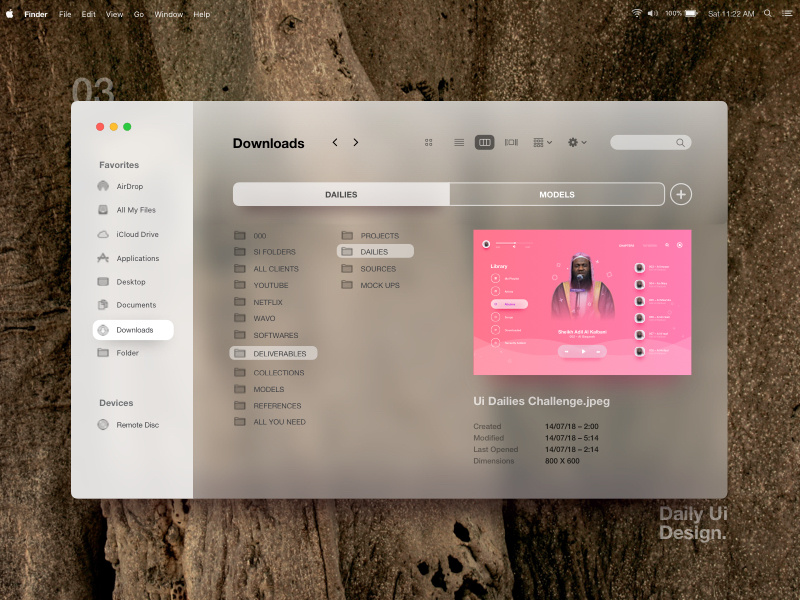800x600 pixels.
Task: Click the Dimensions value 800 X 600
Action: (x=562, y=461)
